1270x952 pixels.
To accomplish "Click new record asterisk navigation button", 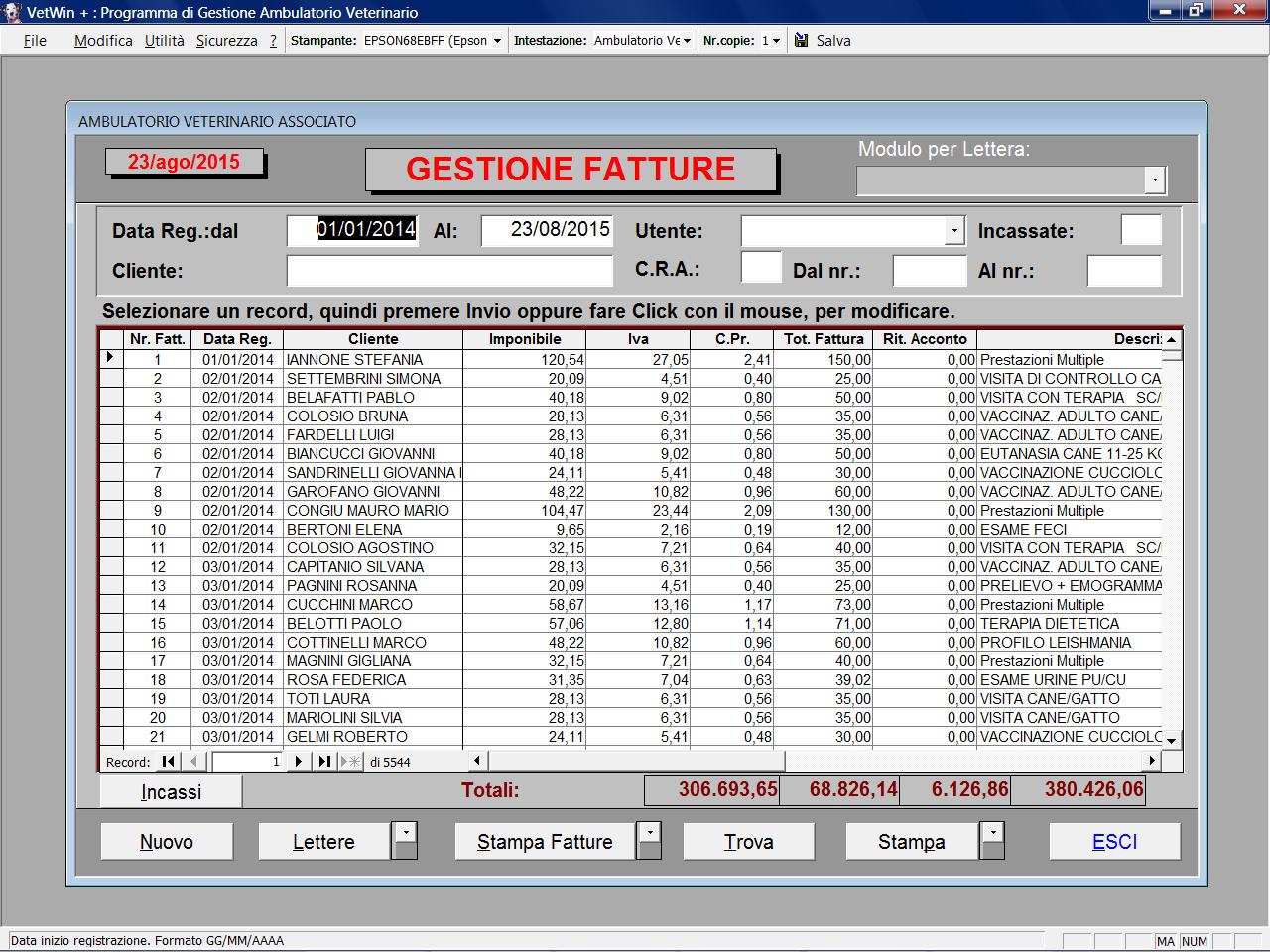I will point(350,762).
